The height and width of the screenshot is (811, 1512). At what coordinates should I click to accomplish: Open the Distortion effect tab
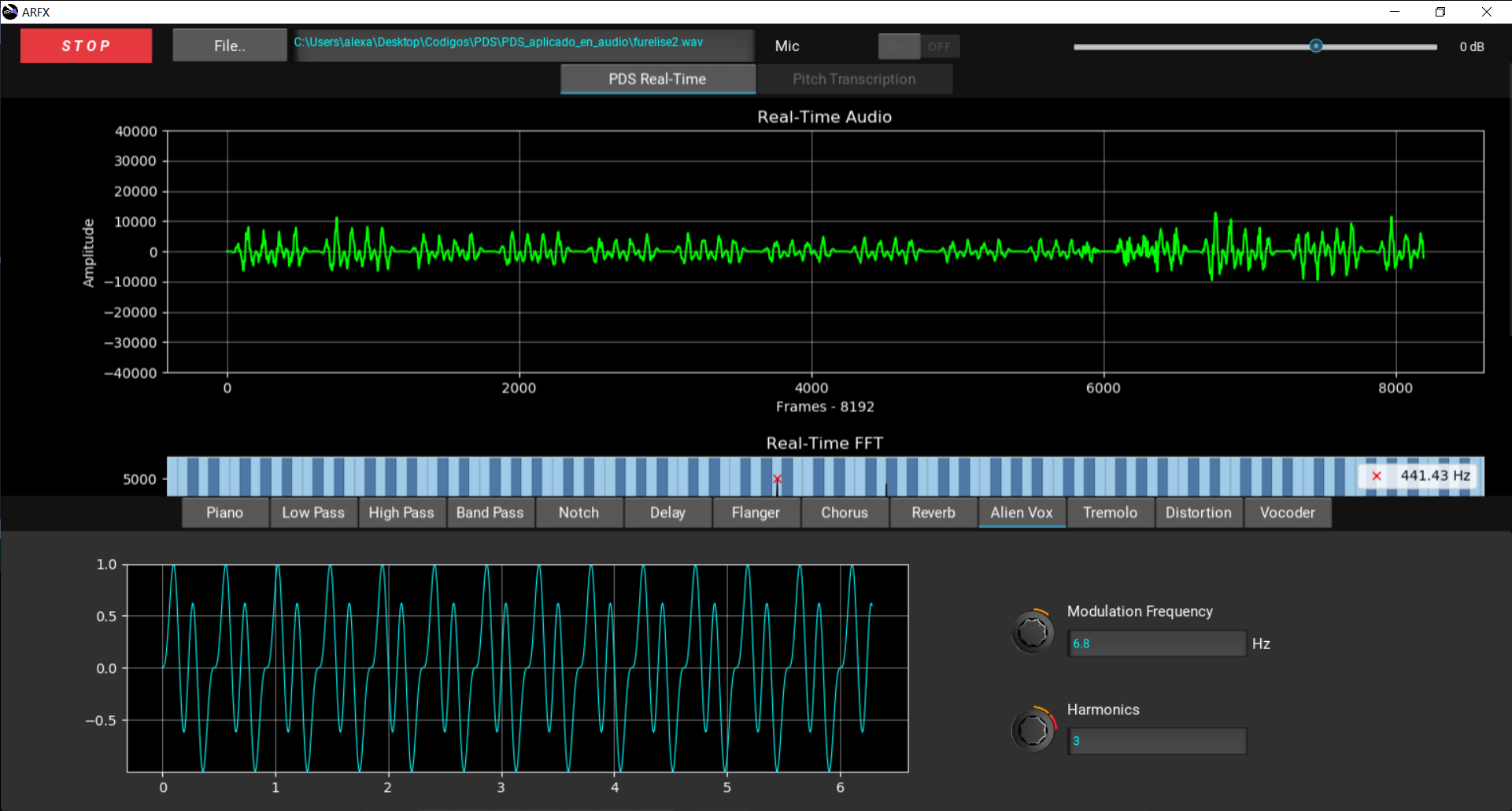pyautogui.click(x=1199, y=513)
